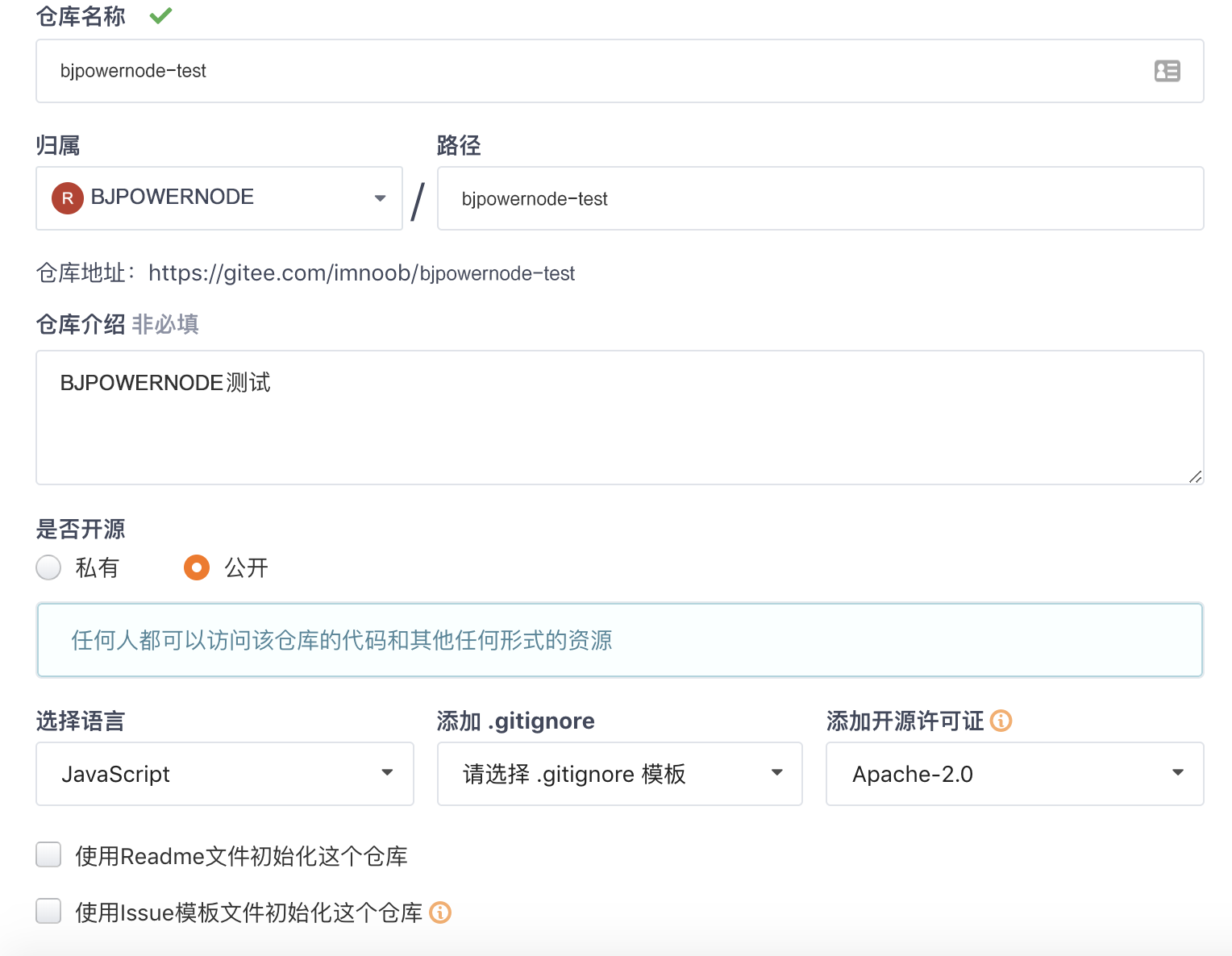Expand the .gitignore template dropdown
This screenshot has width=1232, height=956.
pyautogui.click(x=619, y=774)
